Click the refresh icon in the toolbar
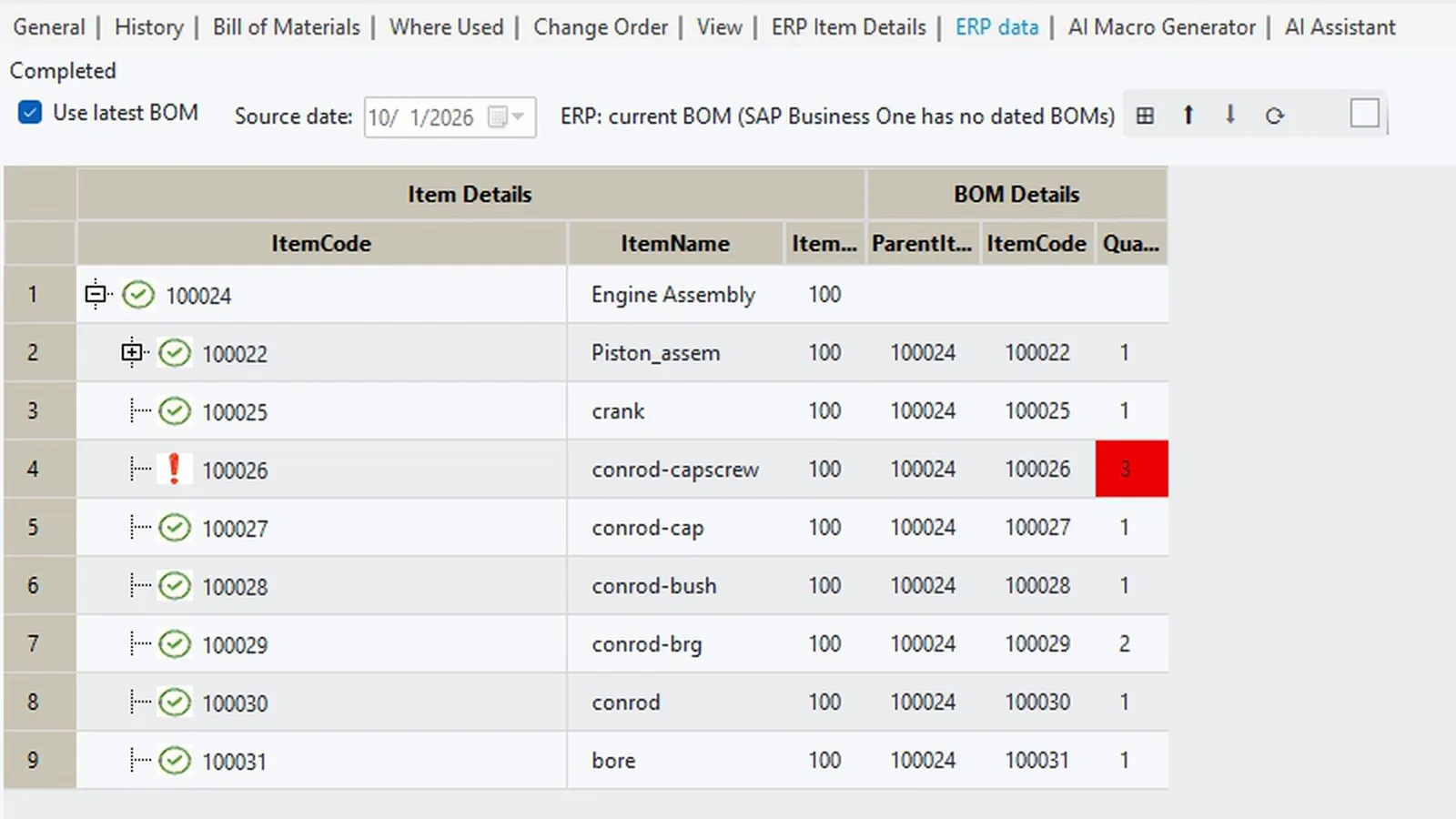 click(1275, 116)
